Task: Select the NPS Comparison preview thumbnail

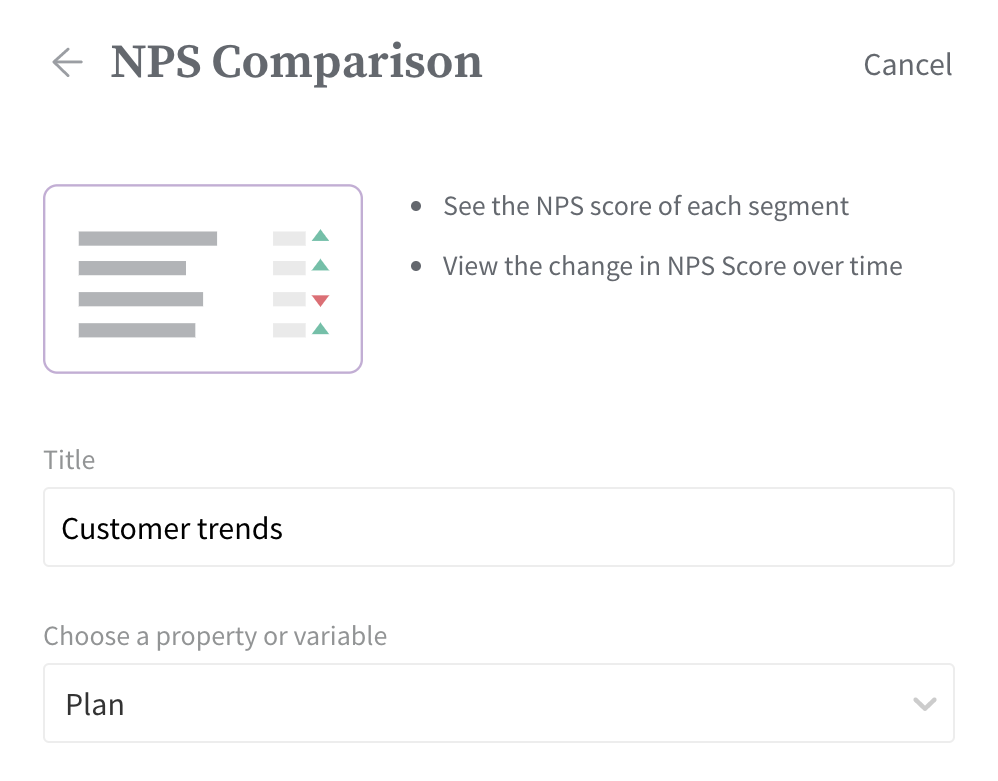Action: coord(202,279)
